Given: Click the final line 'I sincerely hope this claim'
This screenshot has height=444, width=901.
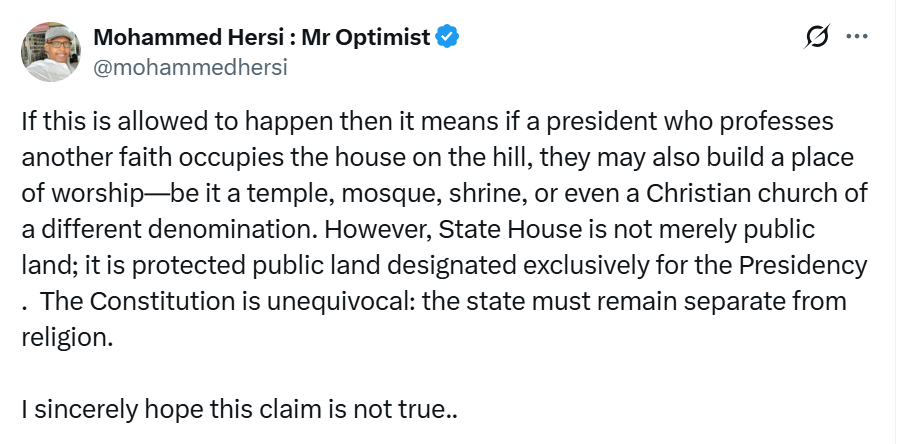Looking at the screenshot, I should pyautogui.click(x=240, y=410).
